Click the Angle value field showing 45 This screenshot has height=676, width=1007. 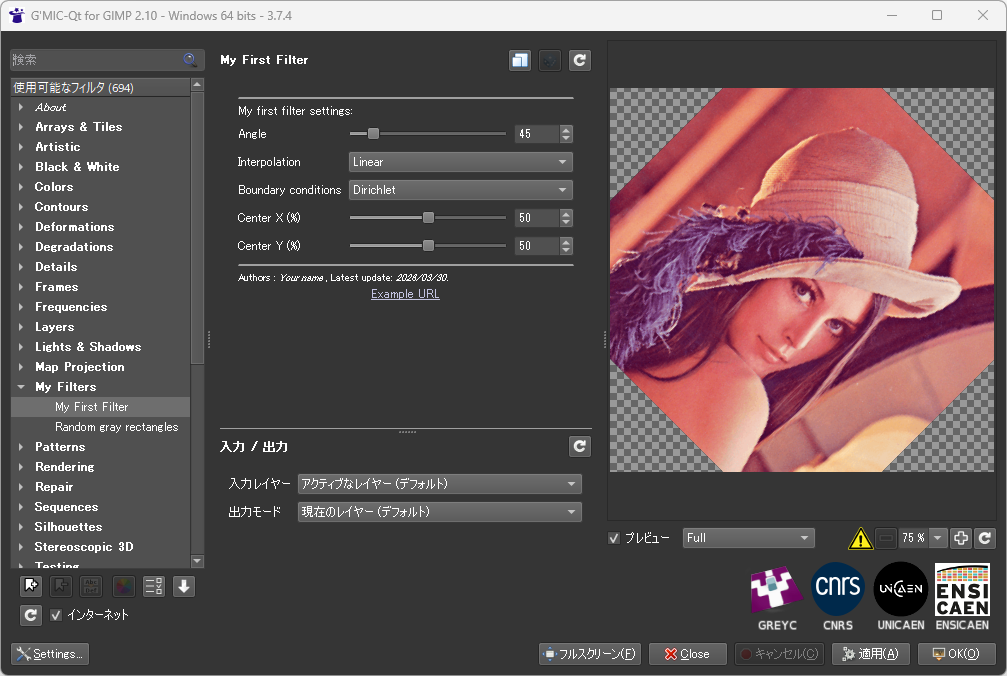[x=538, y=134]
